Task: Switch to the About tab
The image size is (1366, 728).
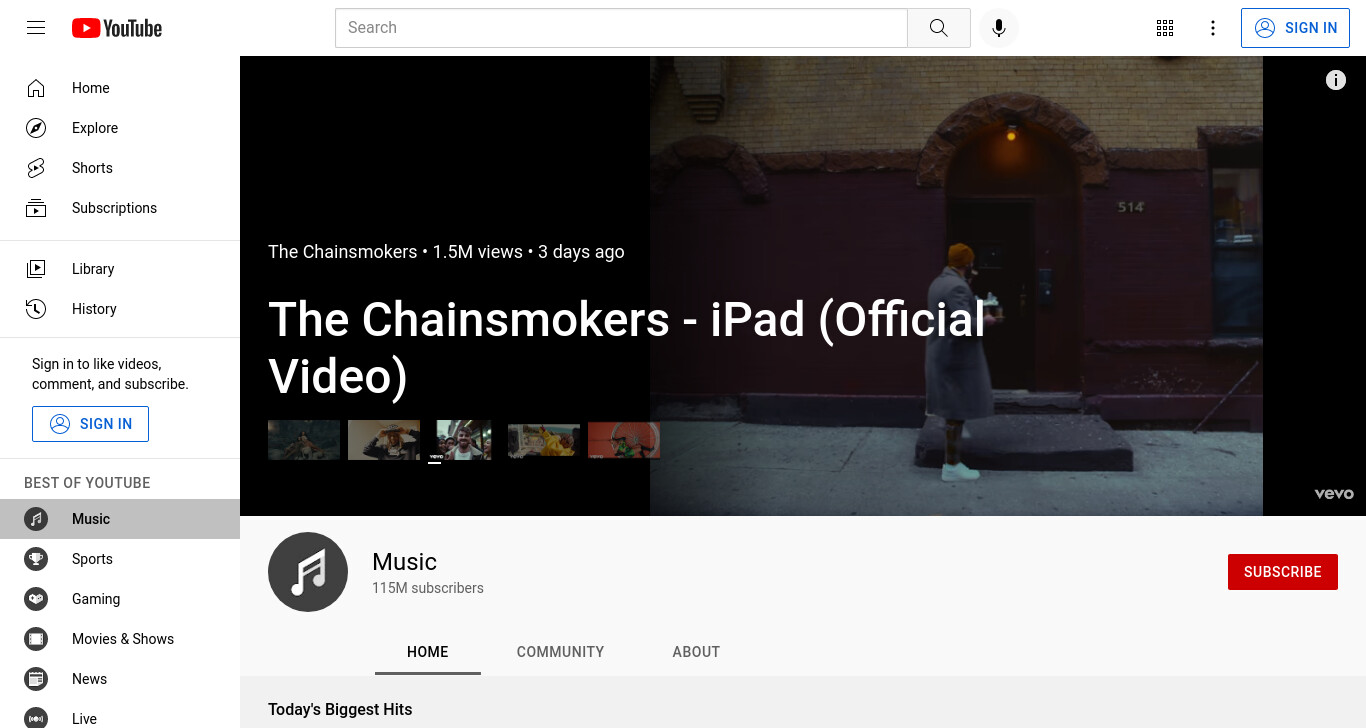Action: tap(696, 652)
